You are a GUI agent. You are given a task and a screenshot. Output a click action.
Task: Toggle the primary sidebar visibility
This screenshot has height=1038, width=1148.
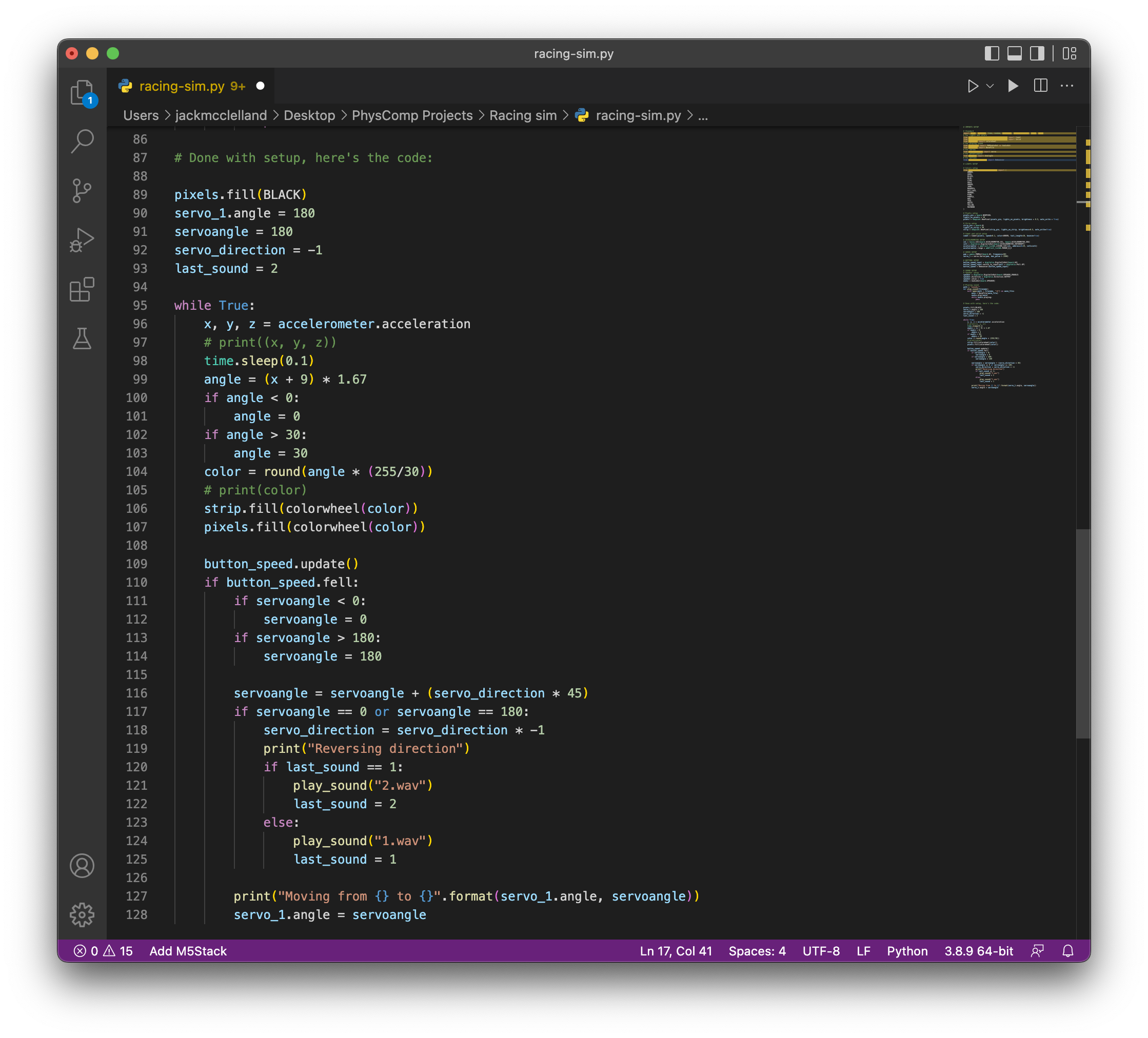click(x=992, y=53)
